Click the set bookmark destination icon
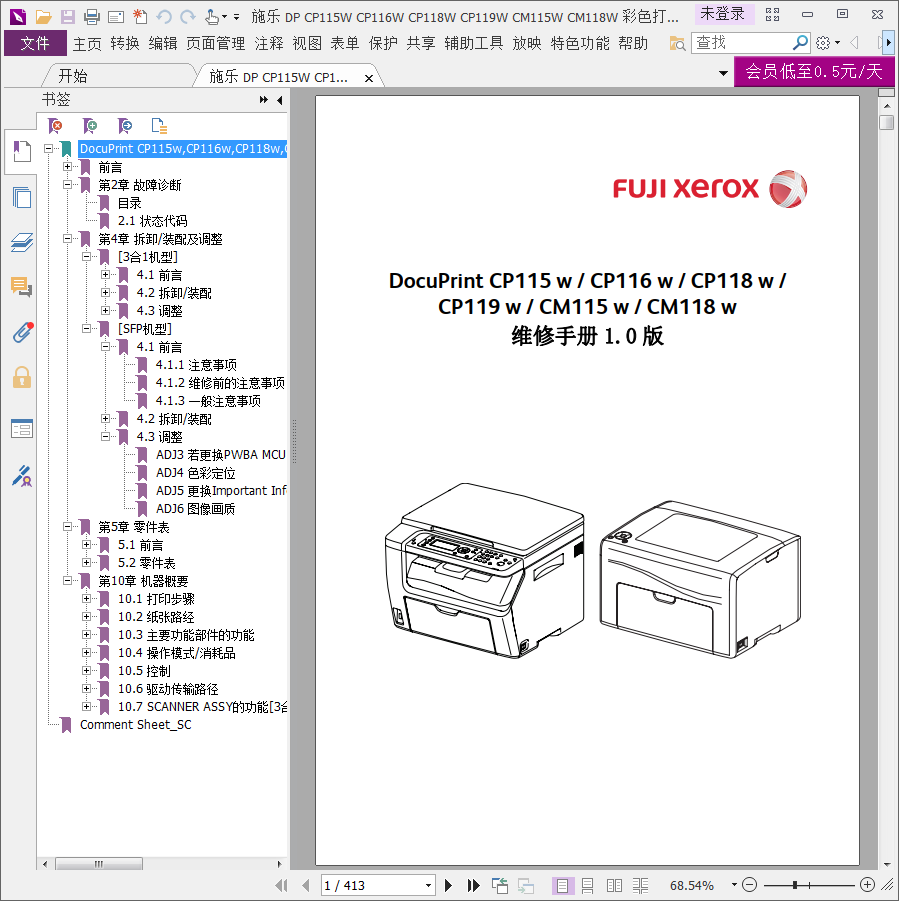The width and height of the screenshot is (899, 901). coord(125,125)
